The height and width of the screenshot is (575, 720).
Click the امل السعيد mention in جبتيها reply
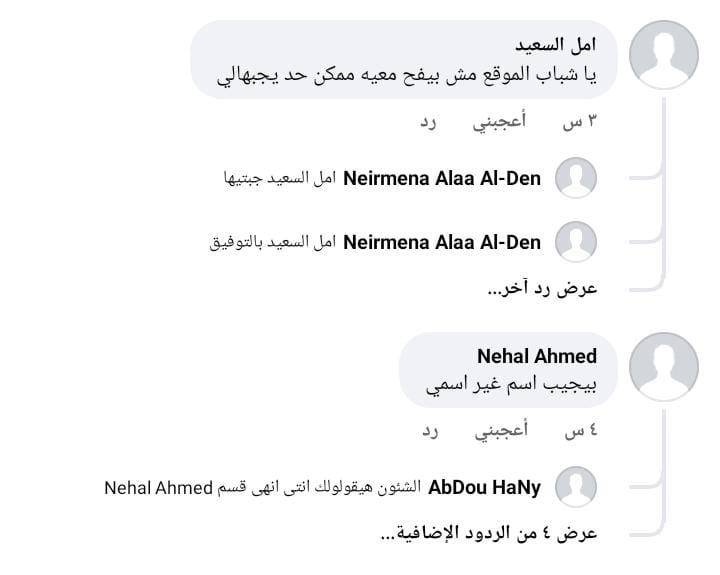(x=303, y=179)
